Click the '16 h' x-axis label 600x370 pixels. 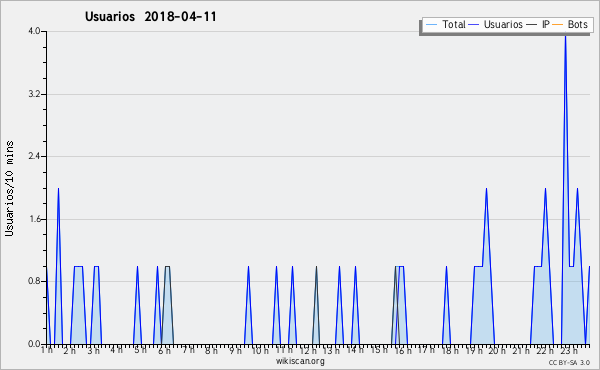(403, 351)
